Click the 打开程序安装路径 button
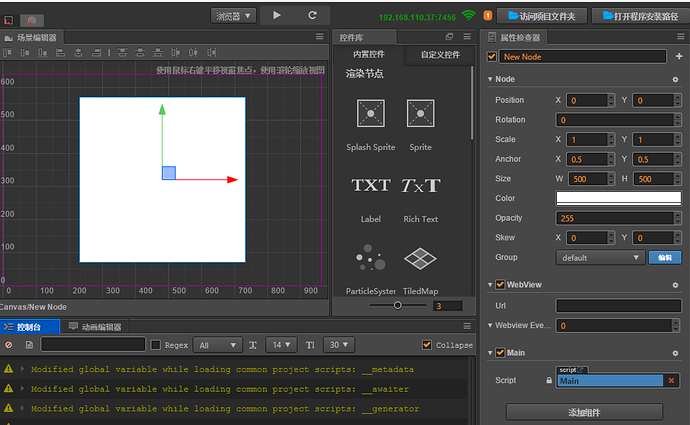 (641, 16)
